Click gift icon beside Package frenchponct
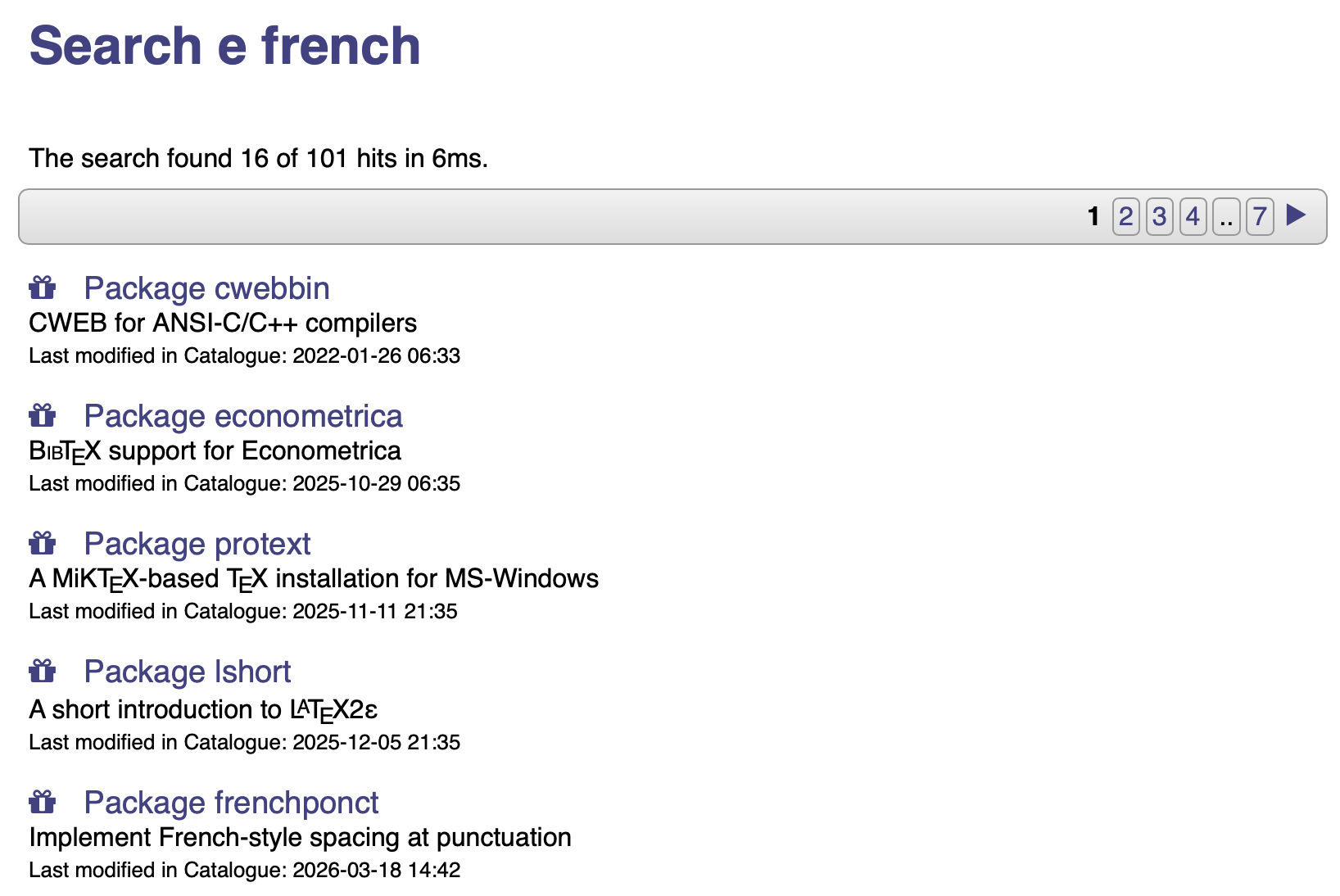Screen dimensions: 1340x896 click(43, 802)
